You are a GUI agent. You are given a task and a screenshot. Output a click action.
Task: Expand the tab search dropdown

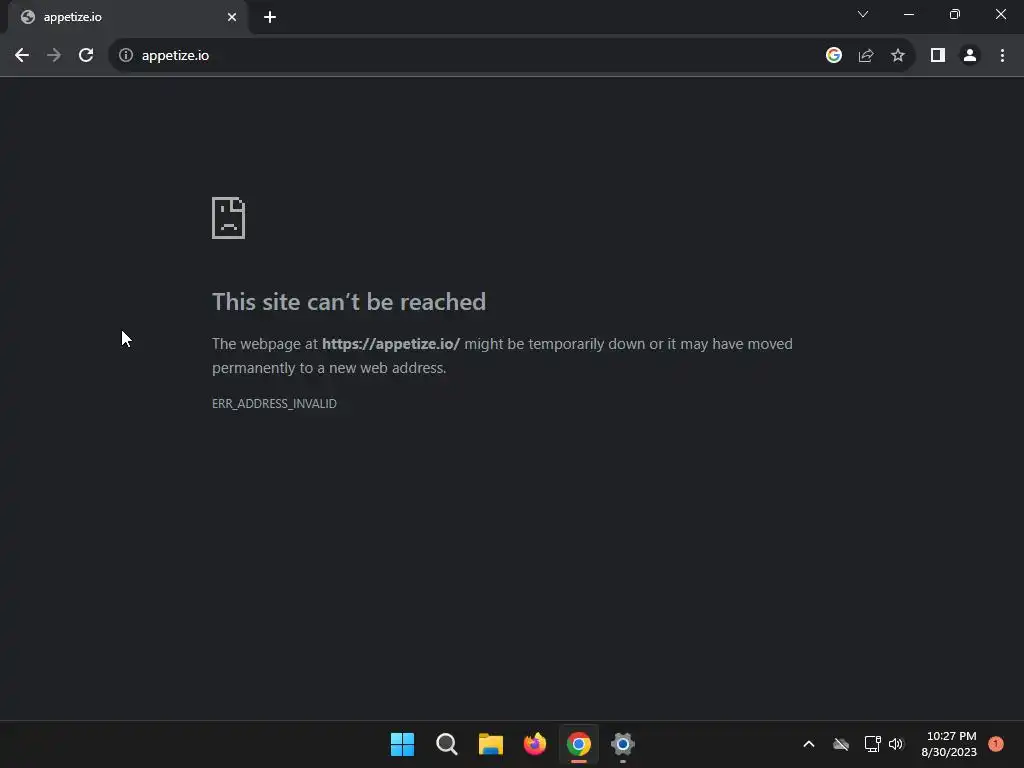coord(863,14)
